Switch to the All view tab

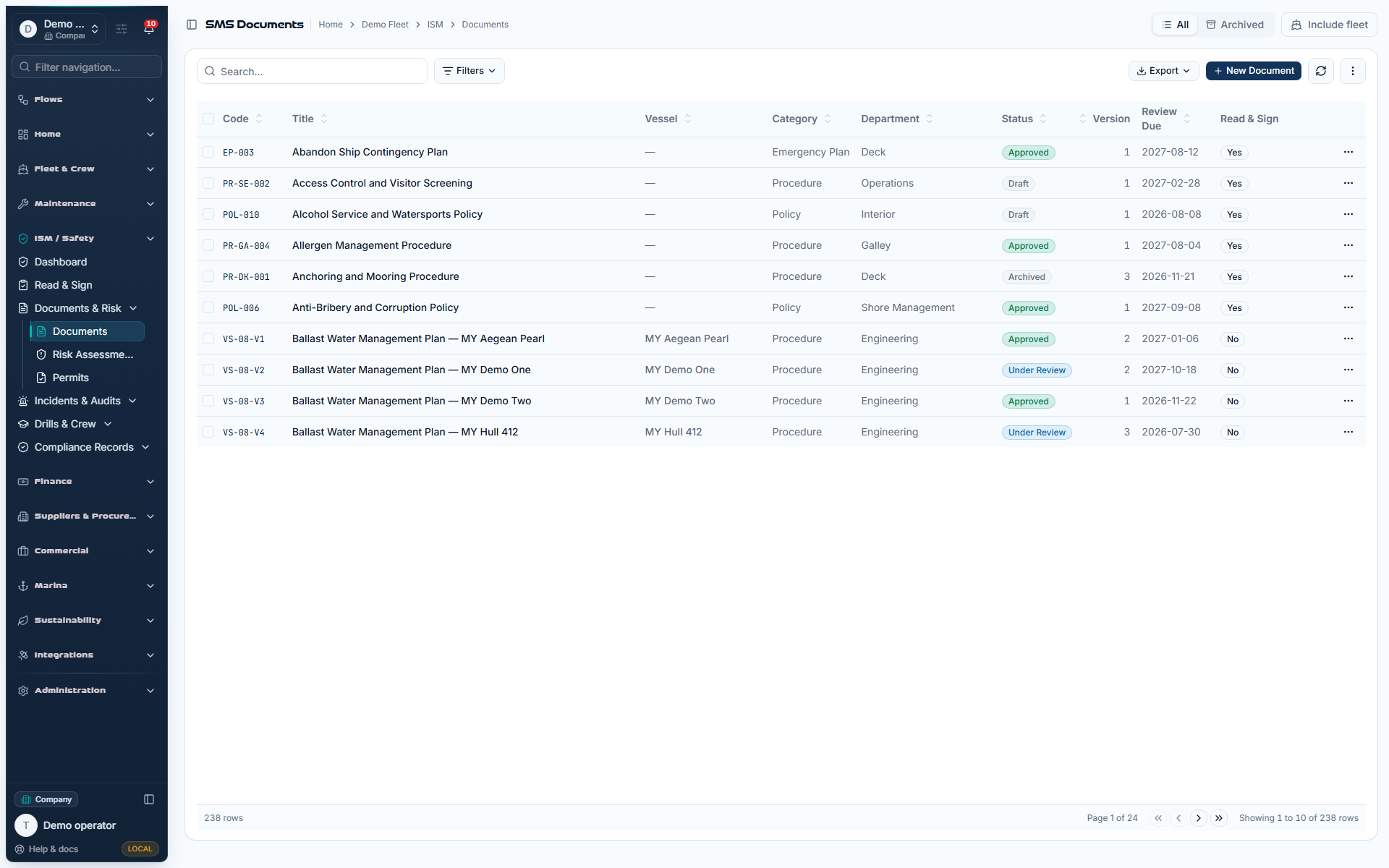coord(1176,25)
